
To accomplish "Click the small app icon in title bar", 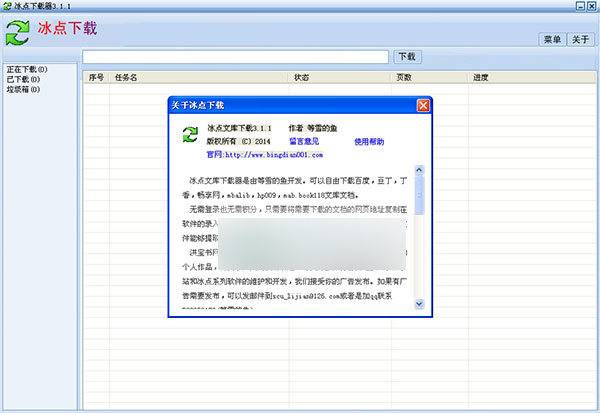I will tap(7, 6).
